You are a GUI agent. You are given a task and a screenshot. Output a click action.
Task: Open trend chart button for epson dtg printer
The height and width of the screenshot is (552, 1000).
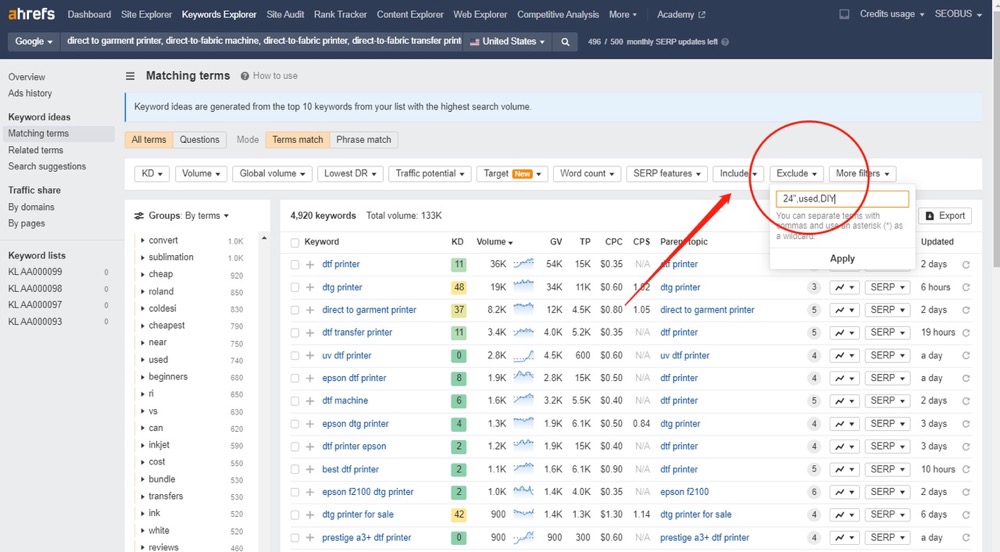tap(844, 424)
